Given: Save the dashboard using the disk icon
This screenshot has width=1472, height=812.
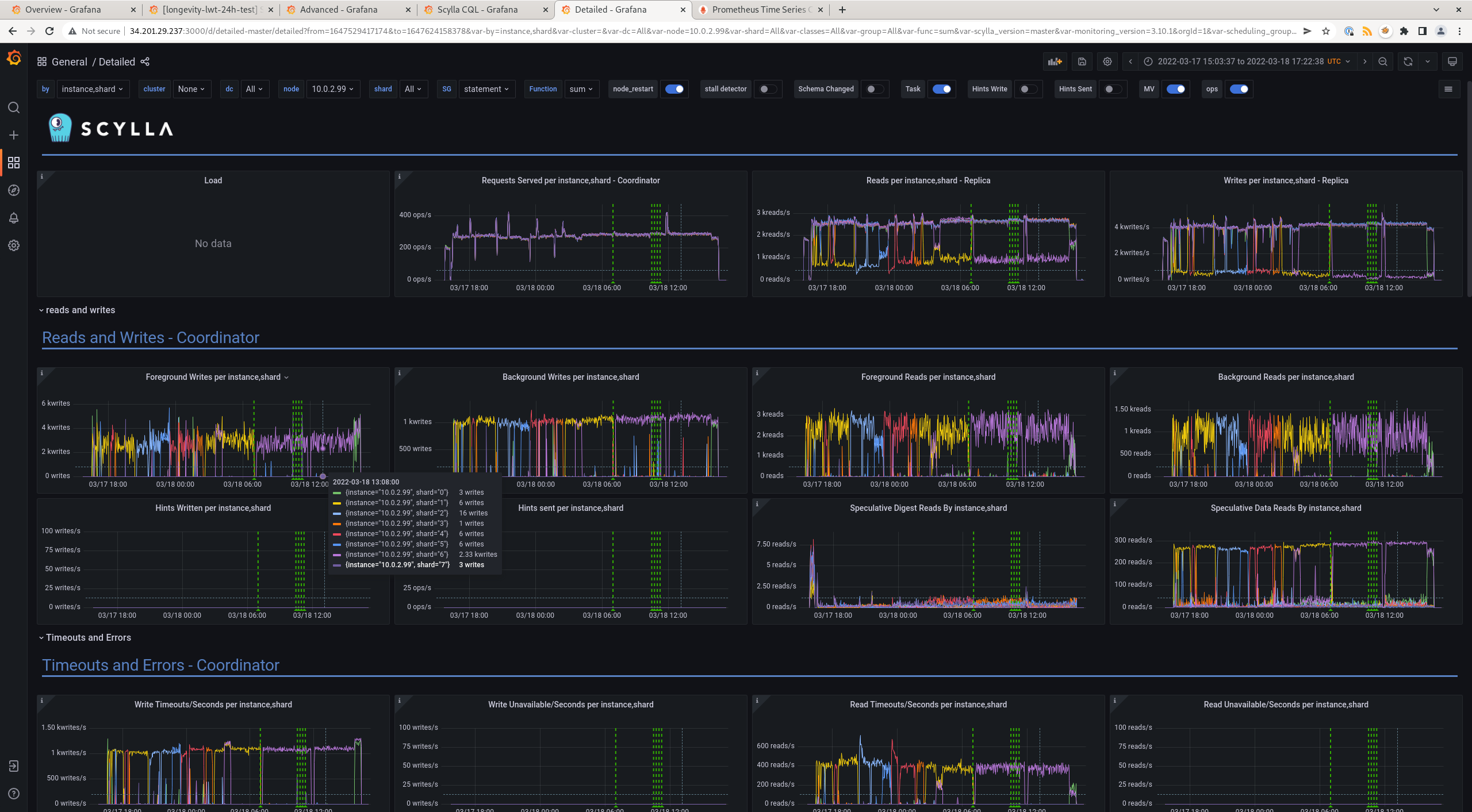Looking at the screenshot, I should click(1081, 61).
